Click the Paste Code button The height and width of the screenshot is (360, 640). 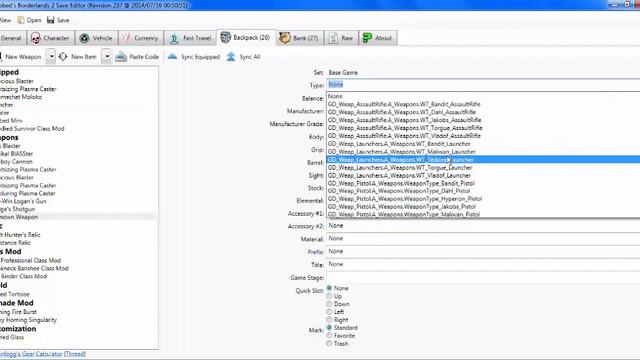(138, 57)
